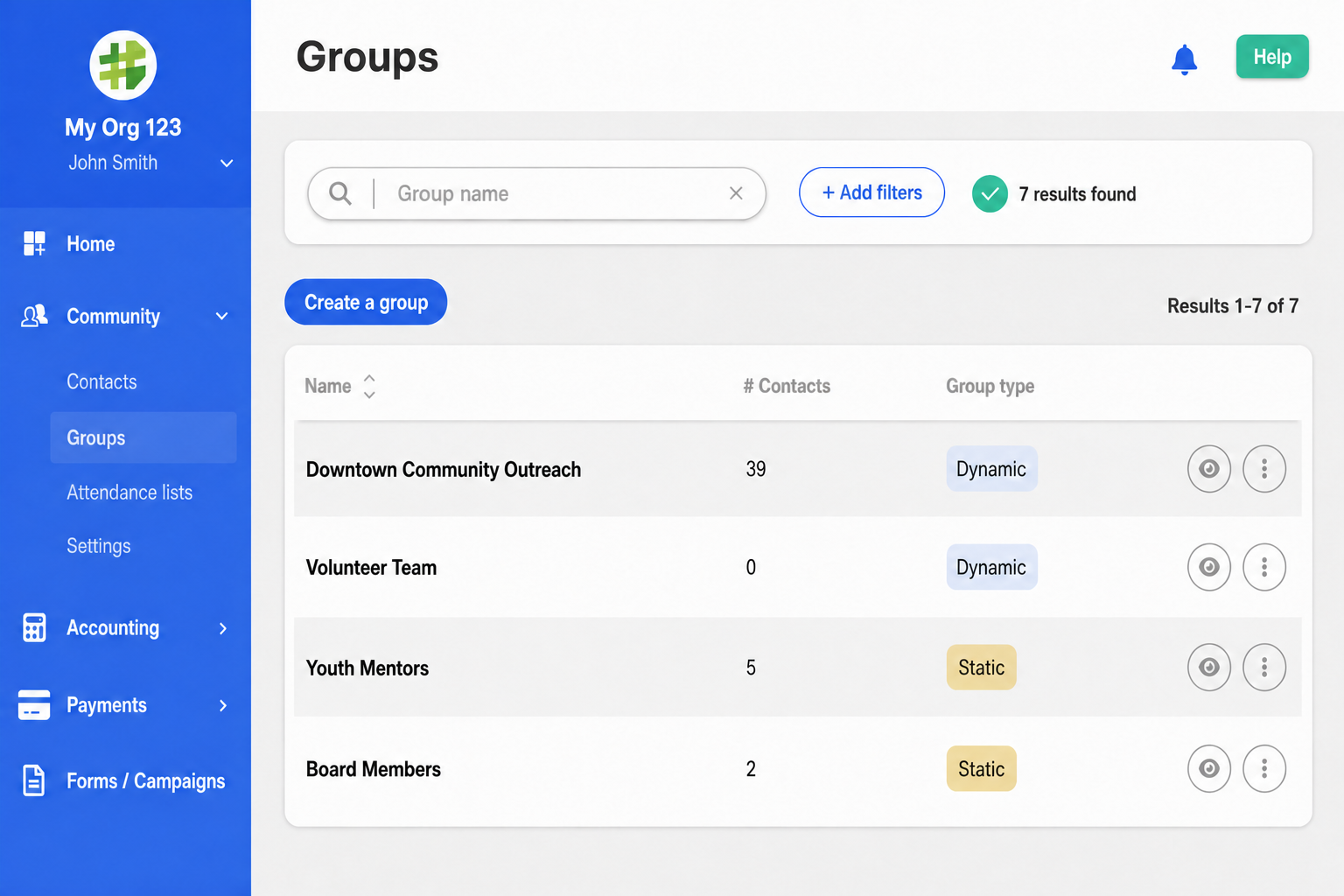Click the Add filters button
This screenshot has width=1344, height=896.
[871, 192]
